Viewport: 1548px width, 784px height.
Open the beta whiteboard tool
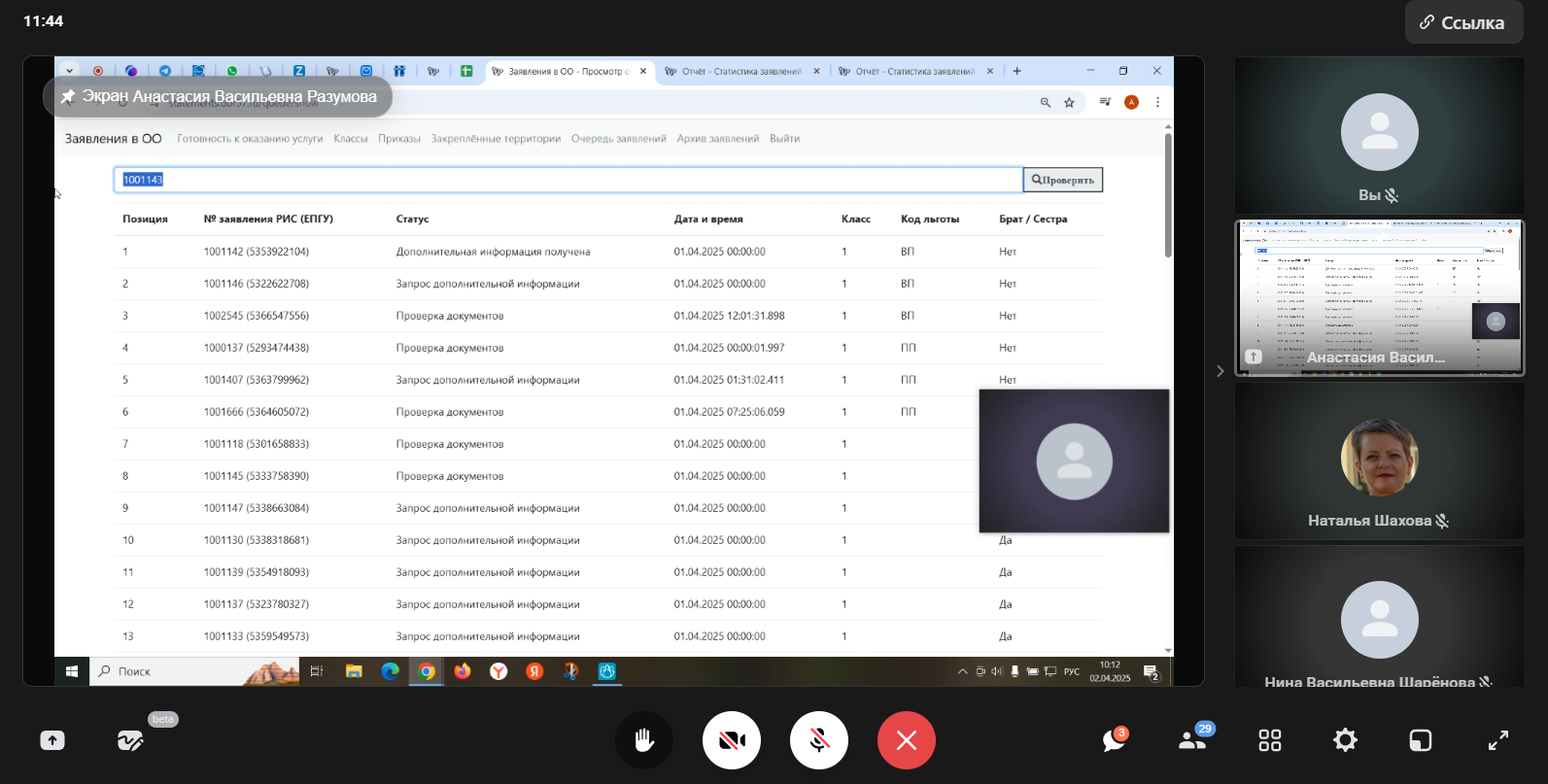point(130,741)
